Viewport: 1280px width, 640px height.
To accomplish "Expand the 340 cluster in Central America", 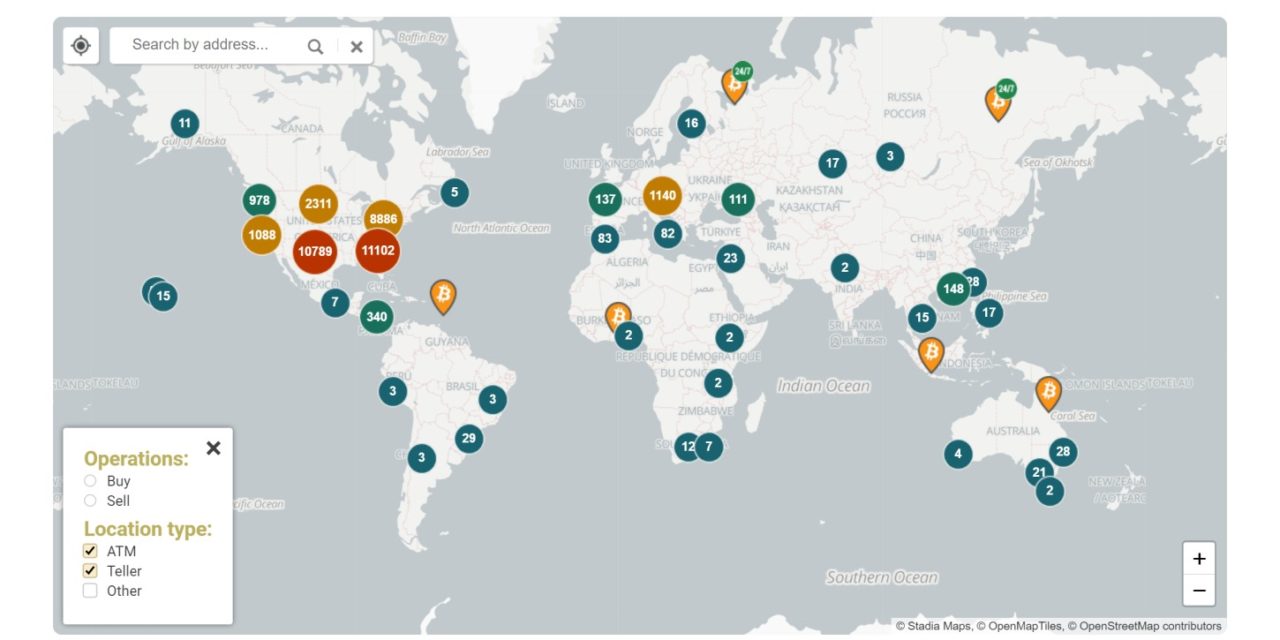I will click(x=376, y=317).
